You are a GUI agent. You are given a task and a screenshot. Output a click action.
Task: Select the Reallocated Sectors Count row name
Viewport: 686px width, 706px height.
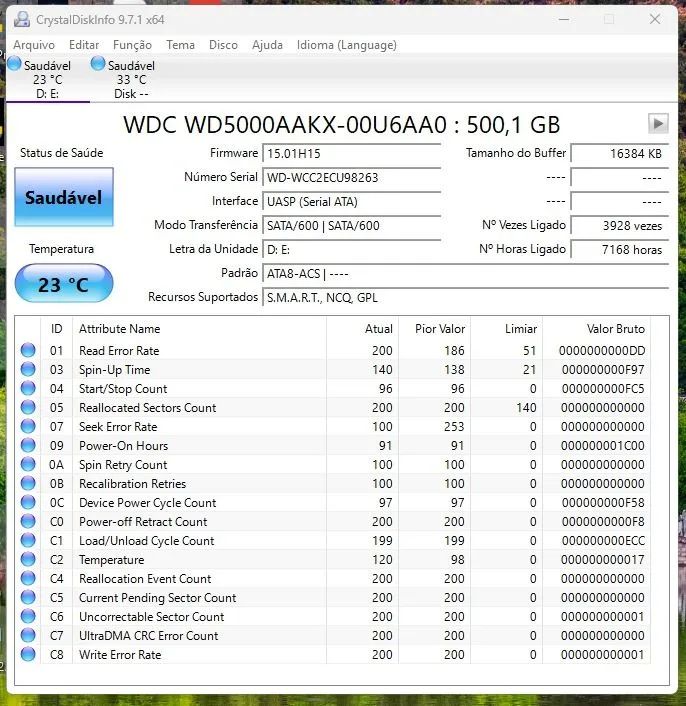click(148, 407)
